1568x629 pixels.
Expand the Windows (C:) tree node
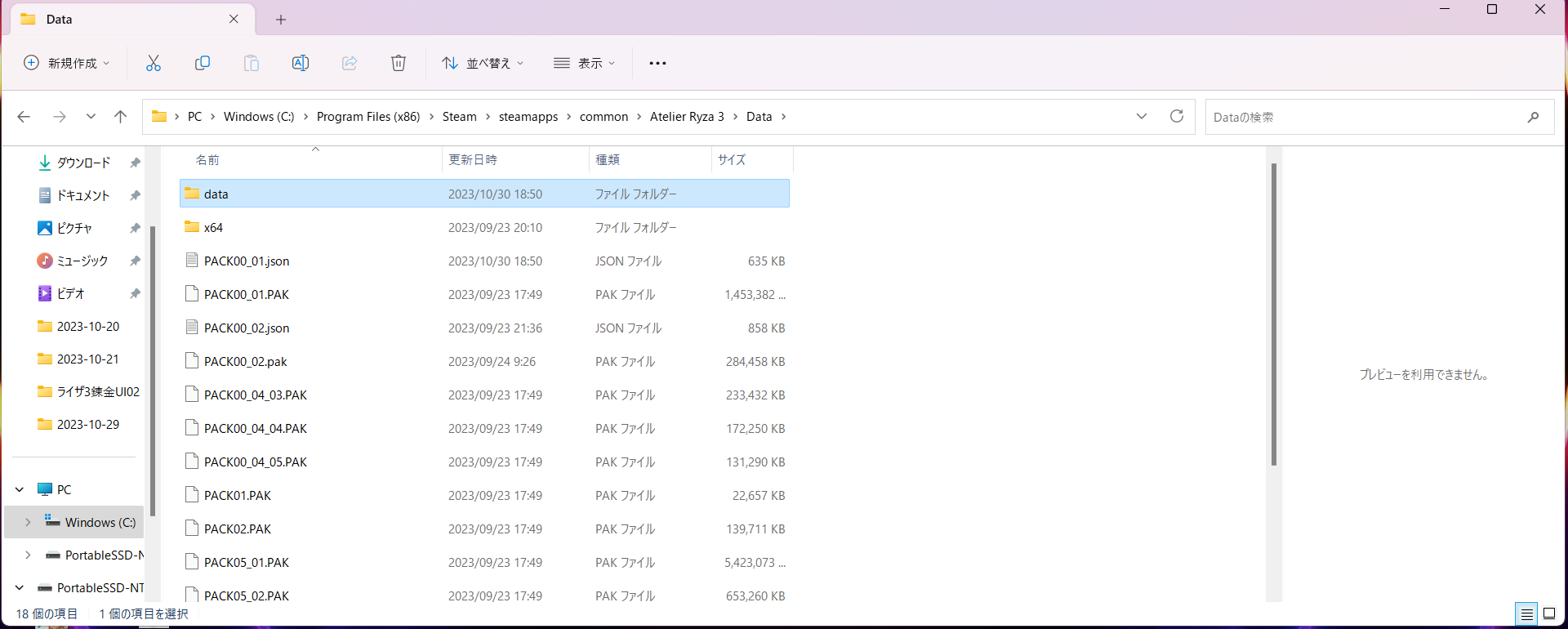point(28,522)
